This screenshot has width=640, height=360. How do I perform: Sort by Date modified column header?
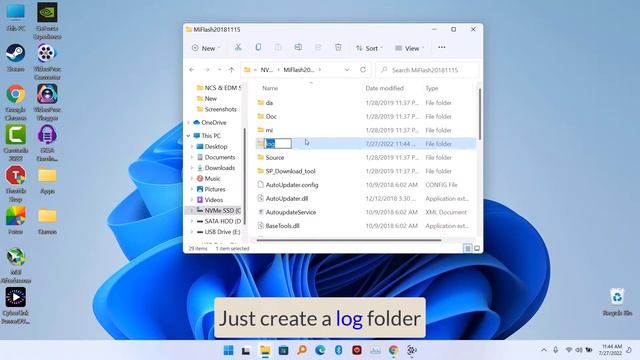tap(384, 88)
